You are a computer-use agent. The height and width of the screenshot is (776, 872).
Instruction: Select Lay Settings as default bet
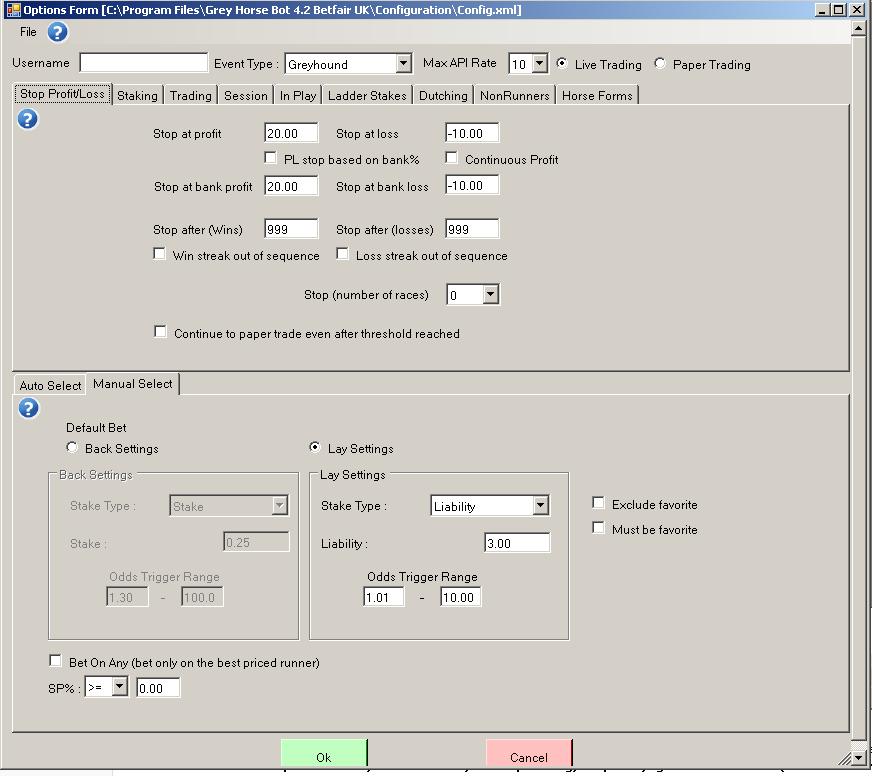(x=315, y=447)
